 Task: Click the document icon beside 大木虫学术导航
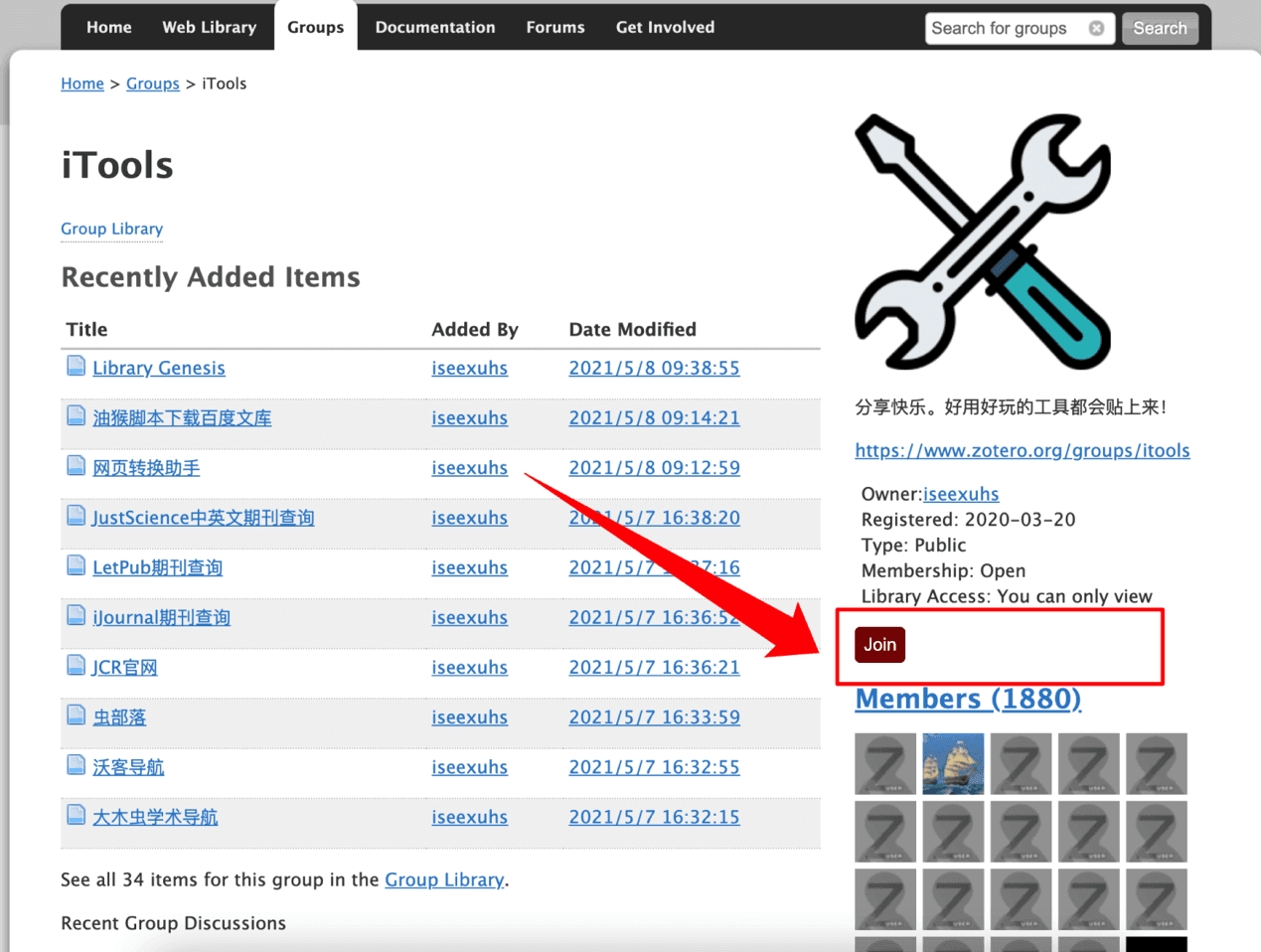coord(76,815)
